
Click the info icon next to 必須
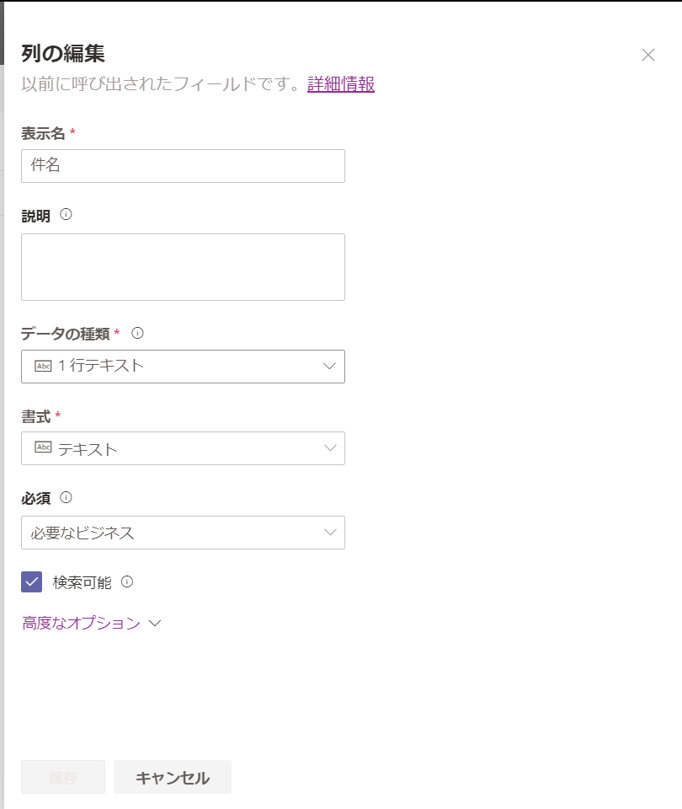coord(66,497)
